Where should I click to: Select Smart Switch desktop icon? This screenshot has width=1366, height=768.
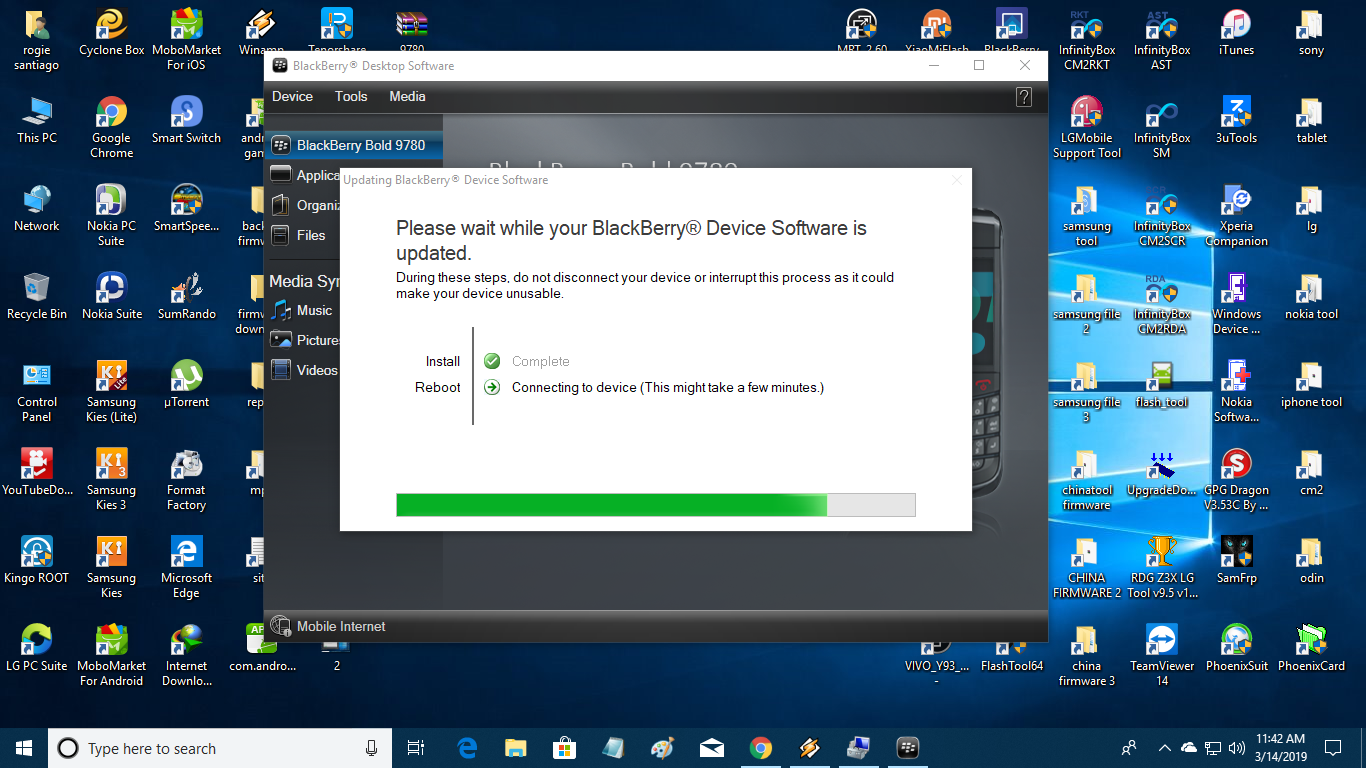(186, 121)
